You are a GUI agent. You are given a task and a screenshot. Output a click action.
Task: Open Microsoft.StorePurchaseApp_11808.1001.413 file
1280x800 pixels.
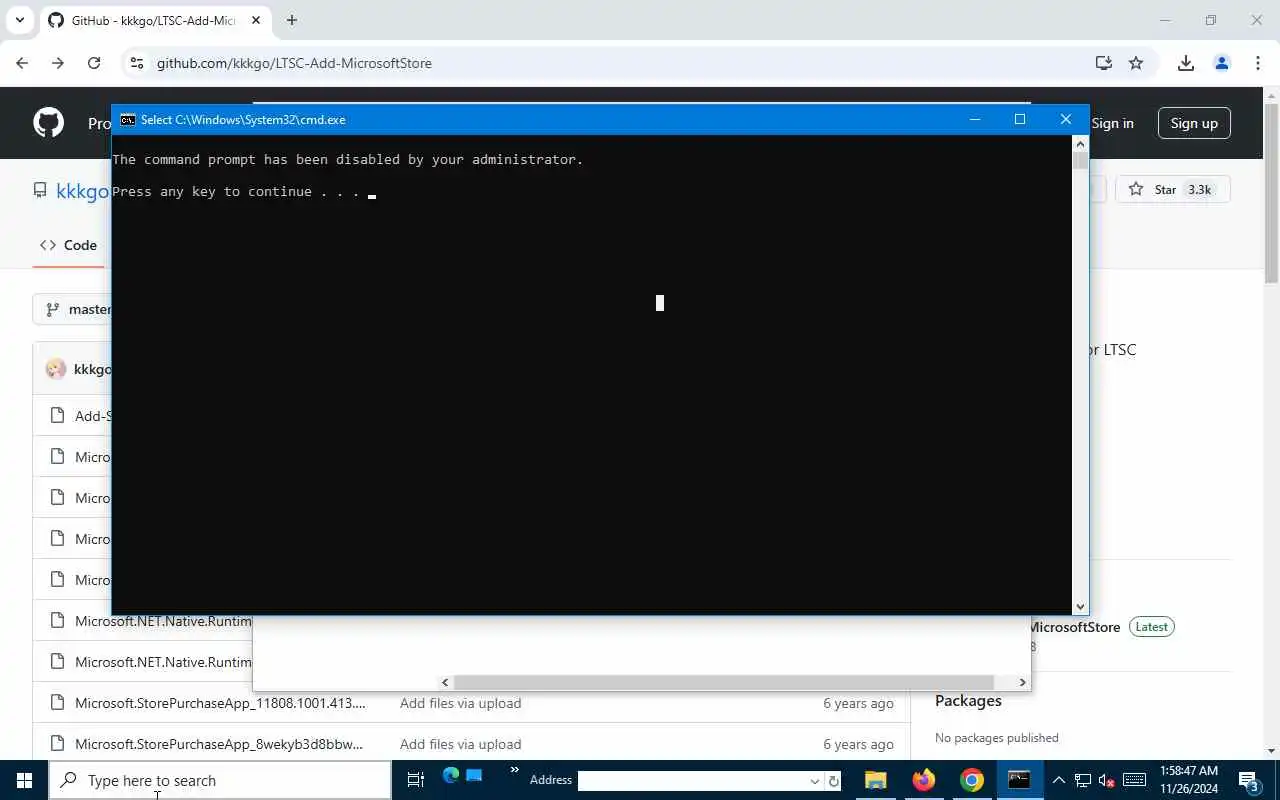click(x=220, y=703)
